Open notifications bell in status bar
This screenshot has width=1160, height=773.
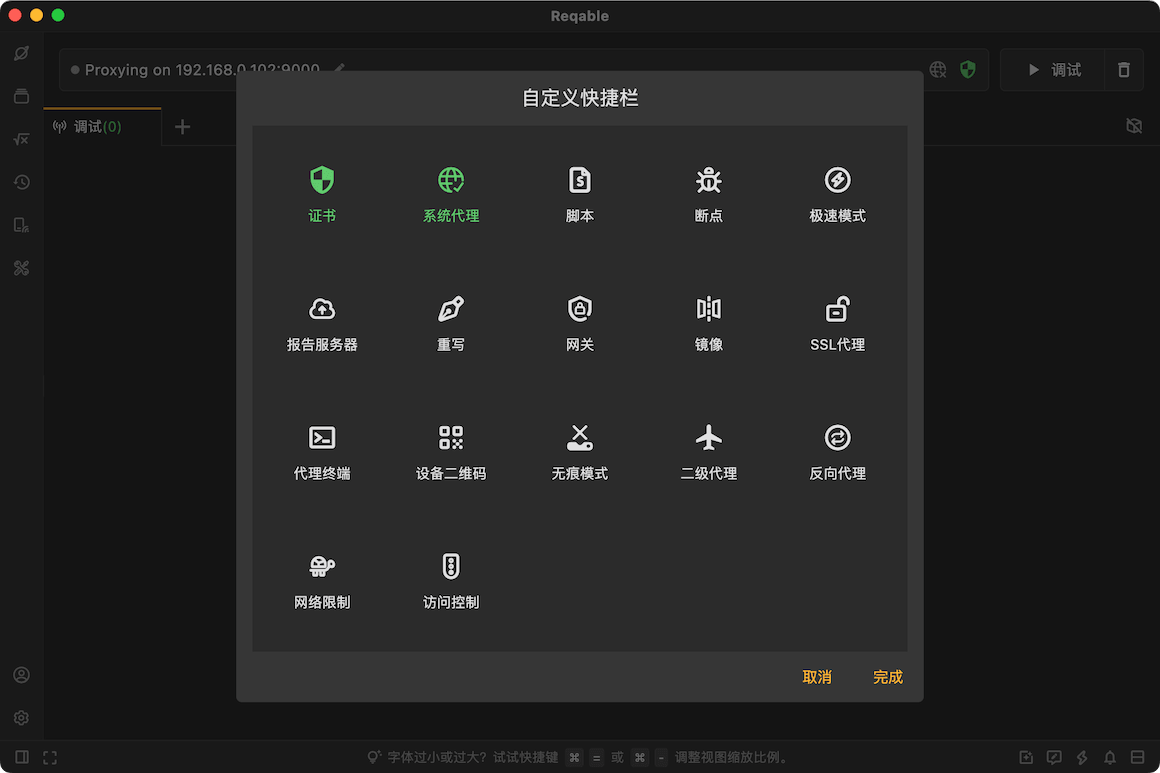(x=1110, y=757)
